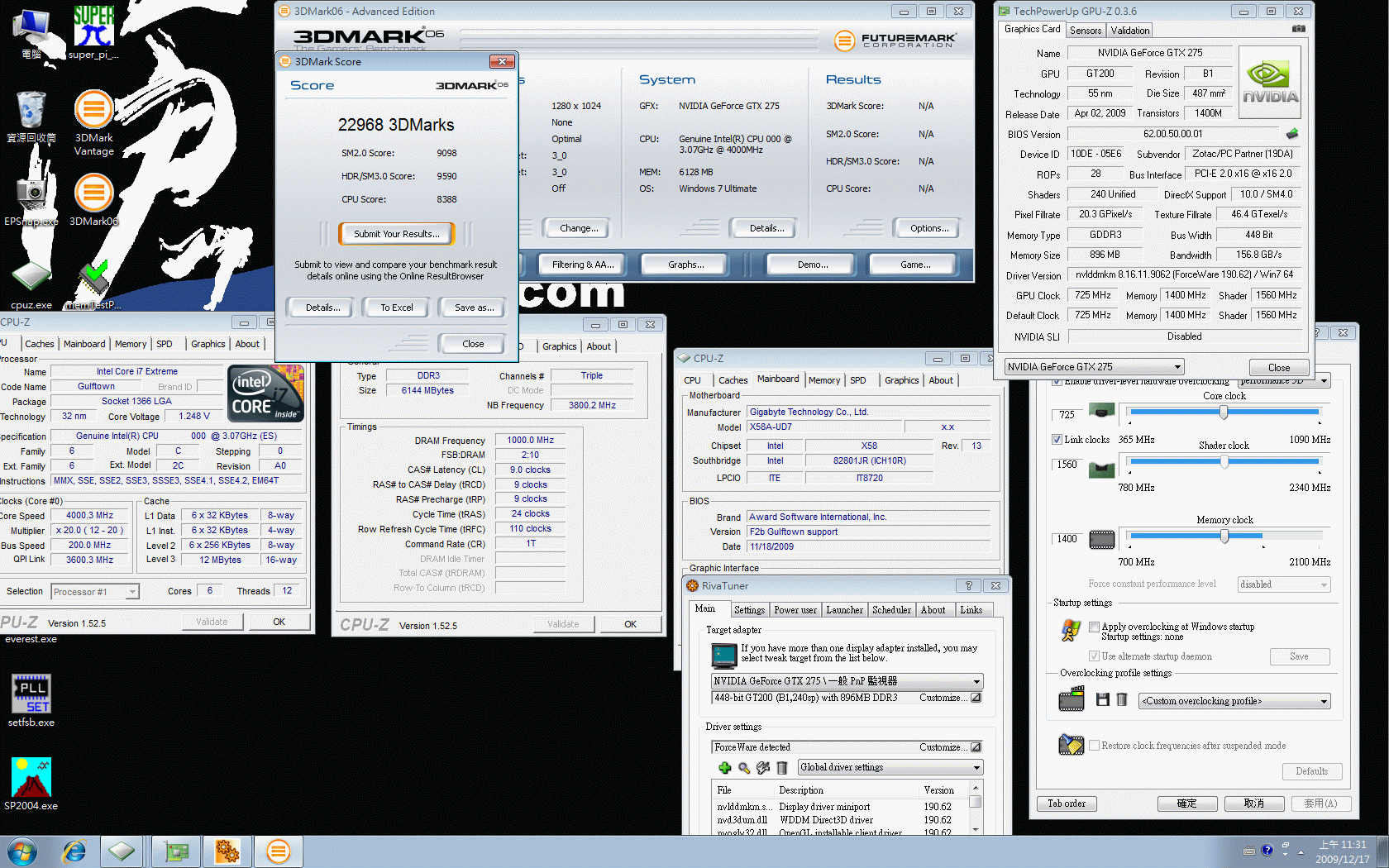Click Save as in 3DMark Score dialog
The width and height of the screenshot is (1389, 868).
[x=474, y=308]
